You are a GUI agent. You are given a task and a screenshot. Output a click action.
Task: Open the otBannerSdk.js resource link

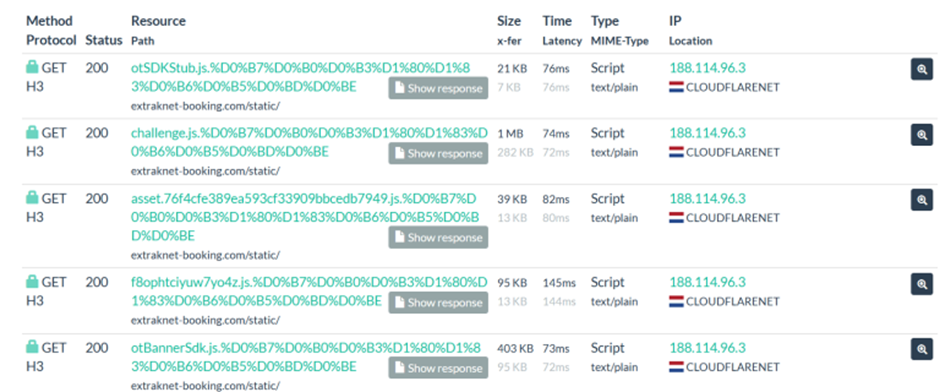point(306,357)
